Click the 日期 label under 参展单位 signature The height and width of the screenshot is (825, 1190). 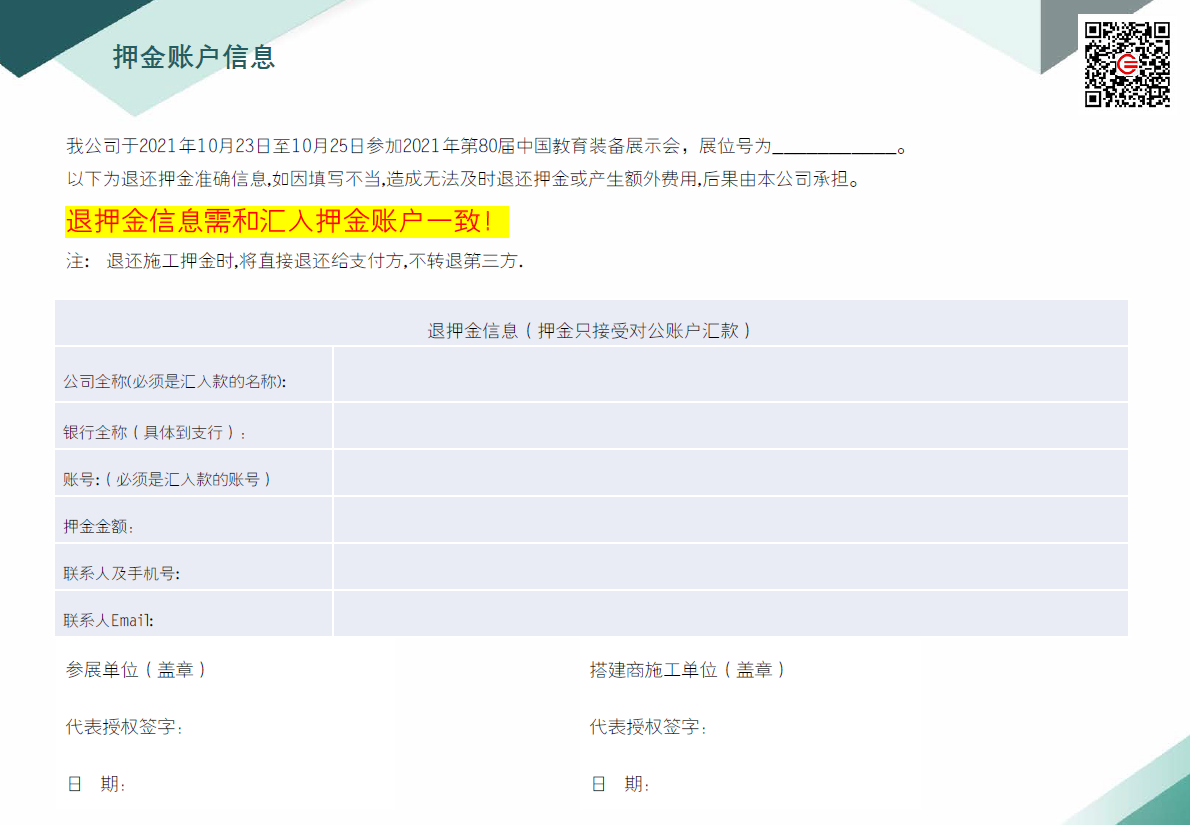coord(97,785)
